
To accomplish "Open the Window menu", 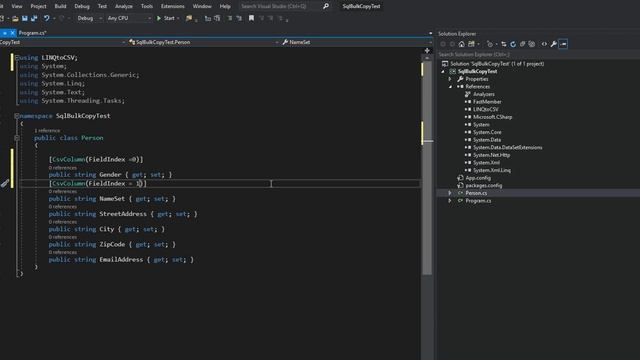I will (202, 6).
